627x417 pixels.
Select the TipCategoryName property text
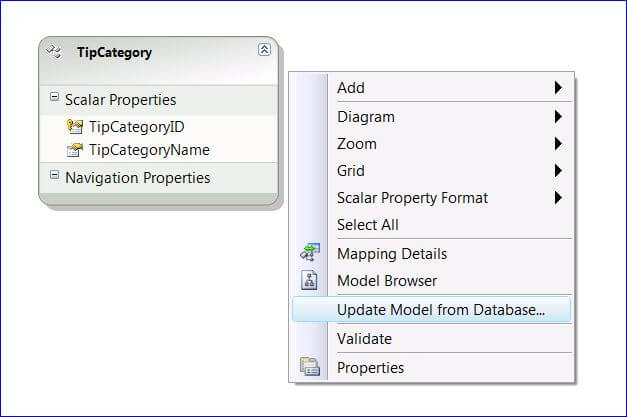coord(149,150)
